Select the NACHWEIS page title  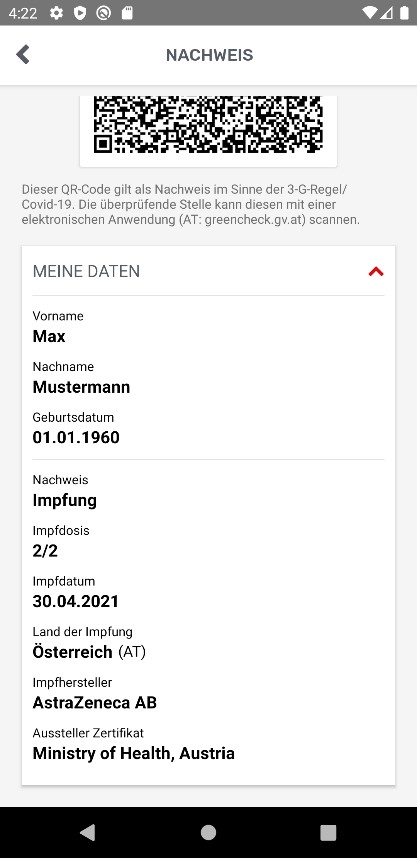click(x=210, y=55)
